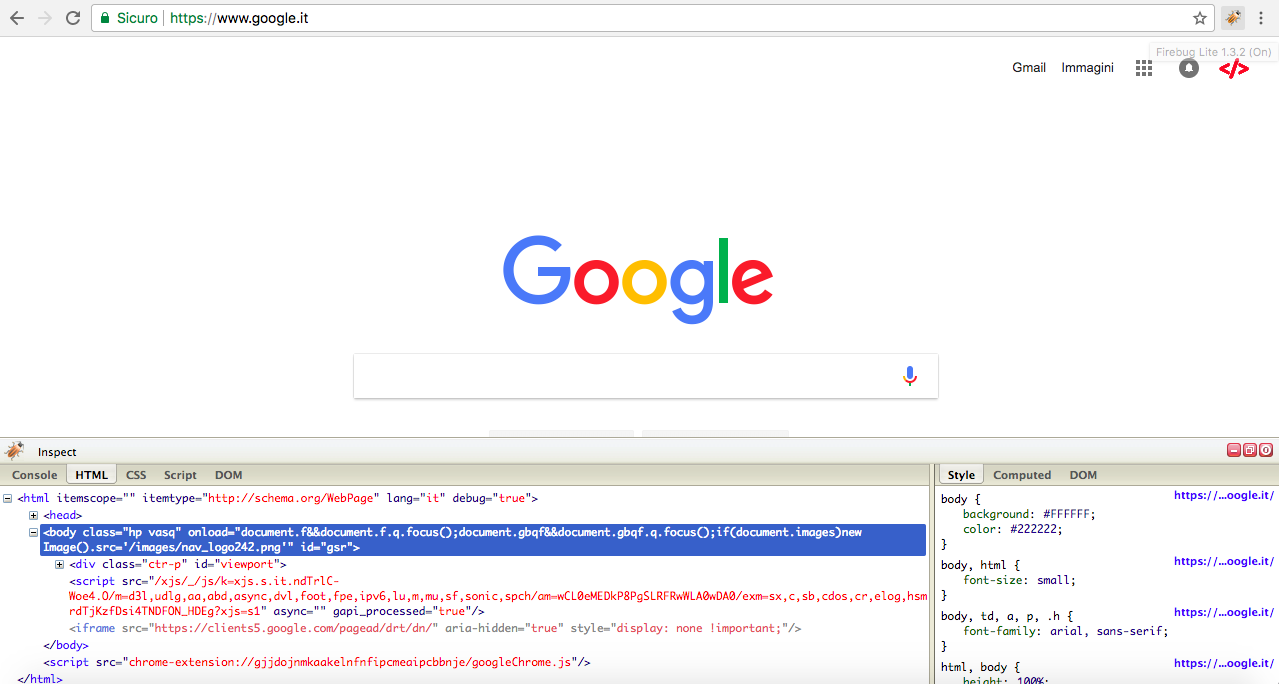Collapse the html root node
Viewport: 1279px width, 684px height.
(8, 497)
